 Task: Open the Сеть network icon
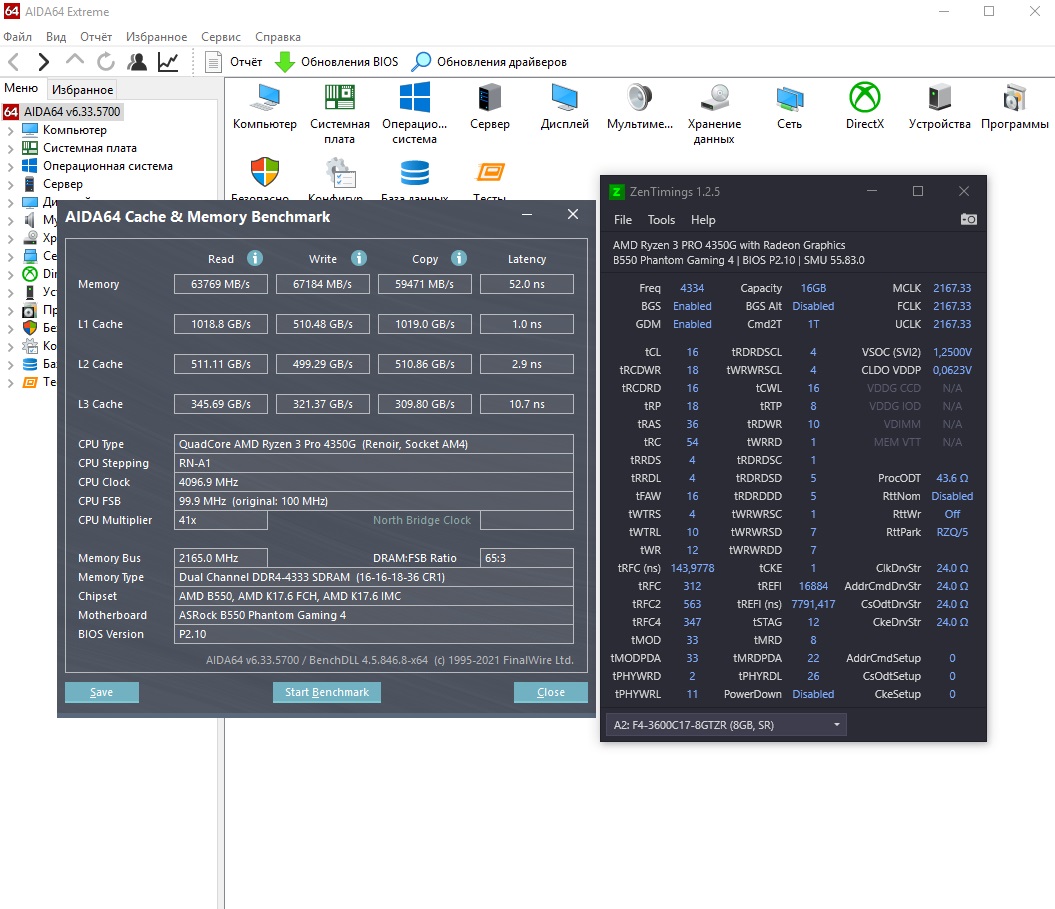(789, 106)
